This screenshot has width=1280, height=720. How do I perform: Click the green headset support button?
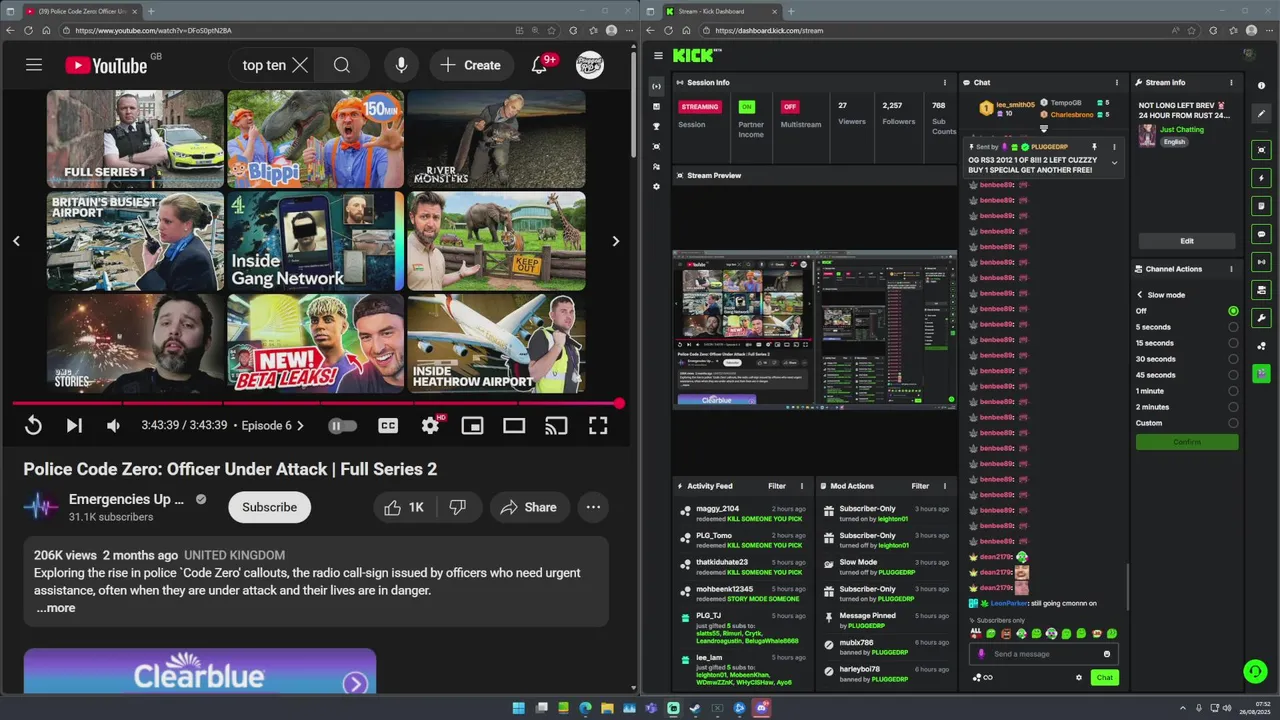click(1255, 671)
